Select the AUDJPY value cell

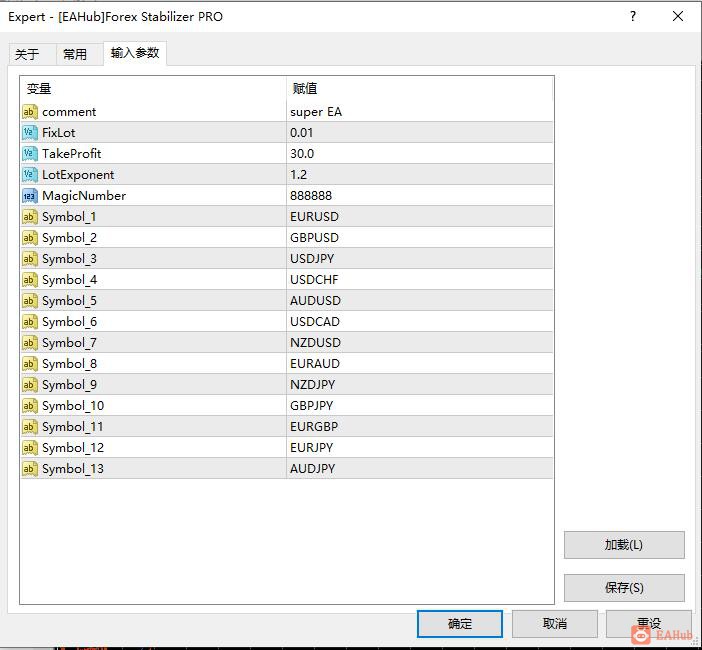click(420, 469)
